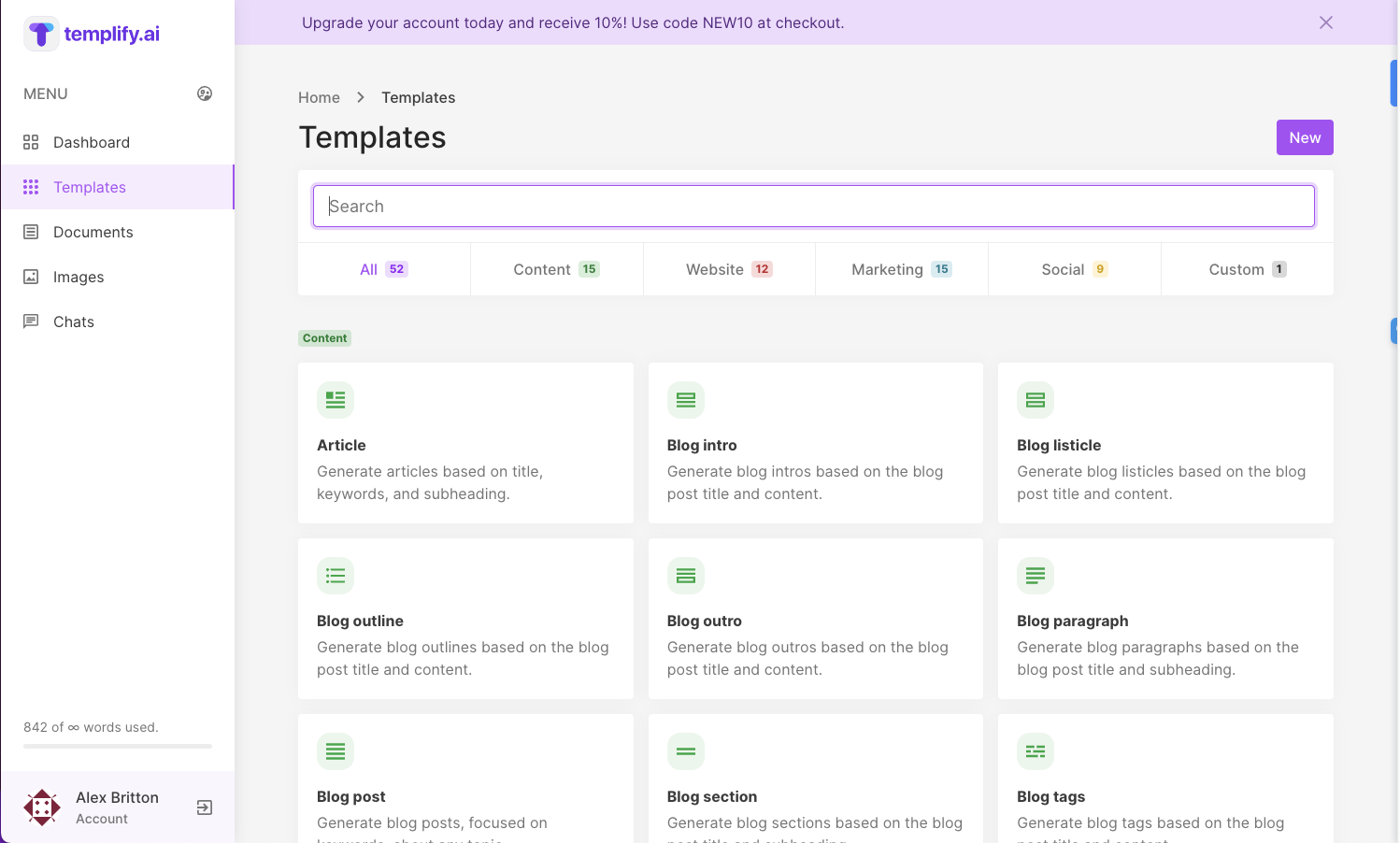The height and width of the screenshot is (843, 1400).
Task: Click the words-used progress bar
Action: coord(117,746)
